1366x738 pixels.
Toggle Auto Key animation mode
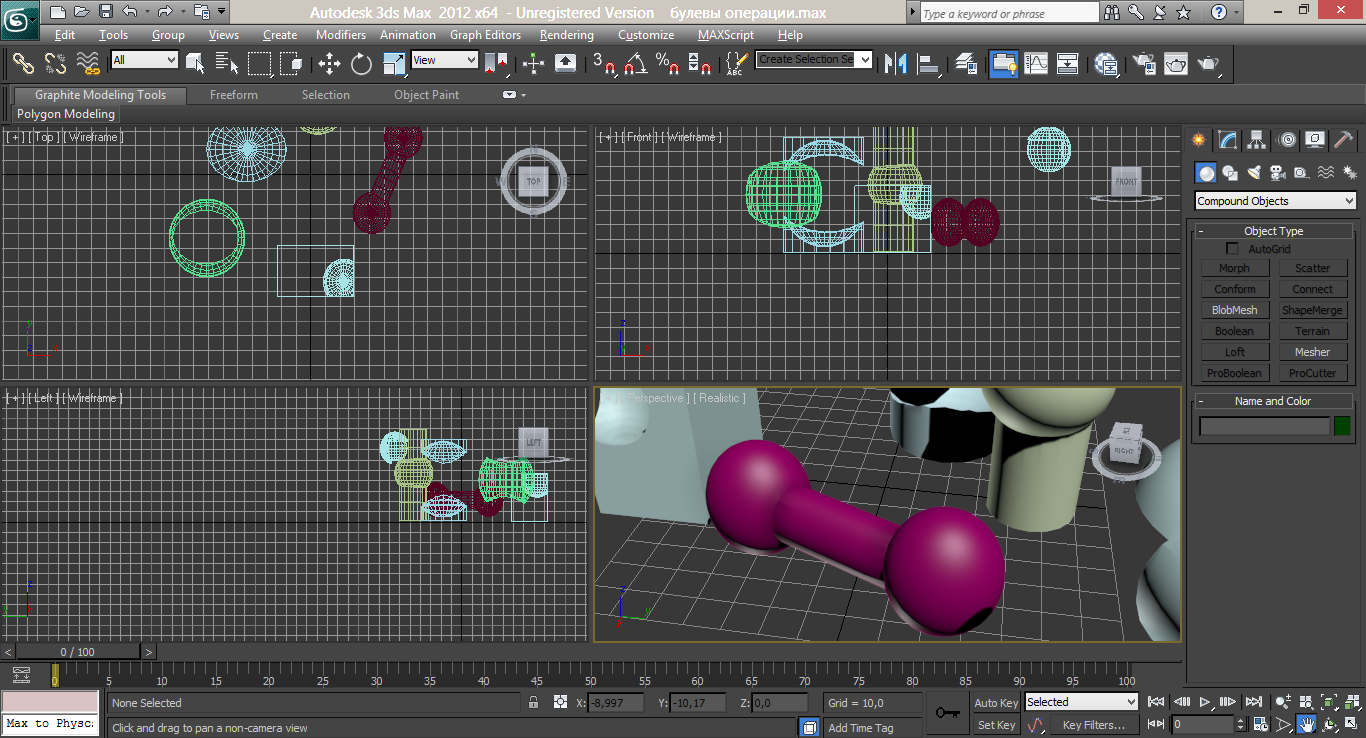pyautogui.click(x=996, y=703)
